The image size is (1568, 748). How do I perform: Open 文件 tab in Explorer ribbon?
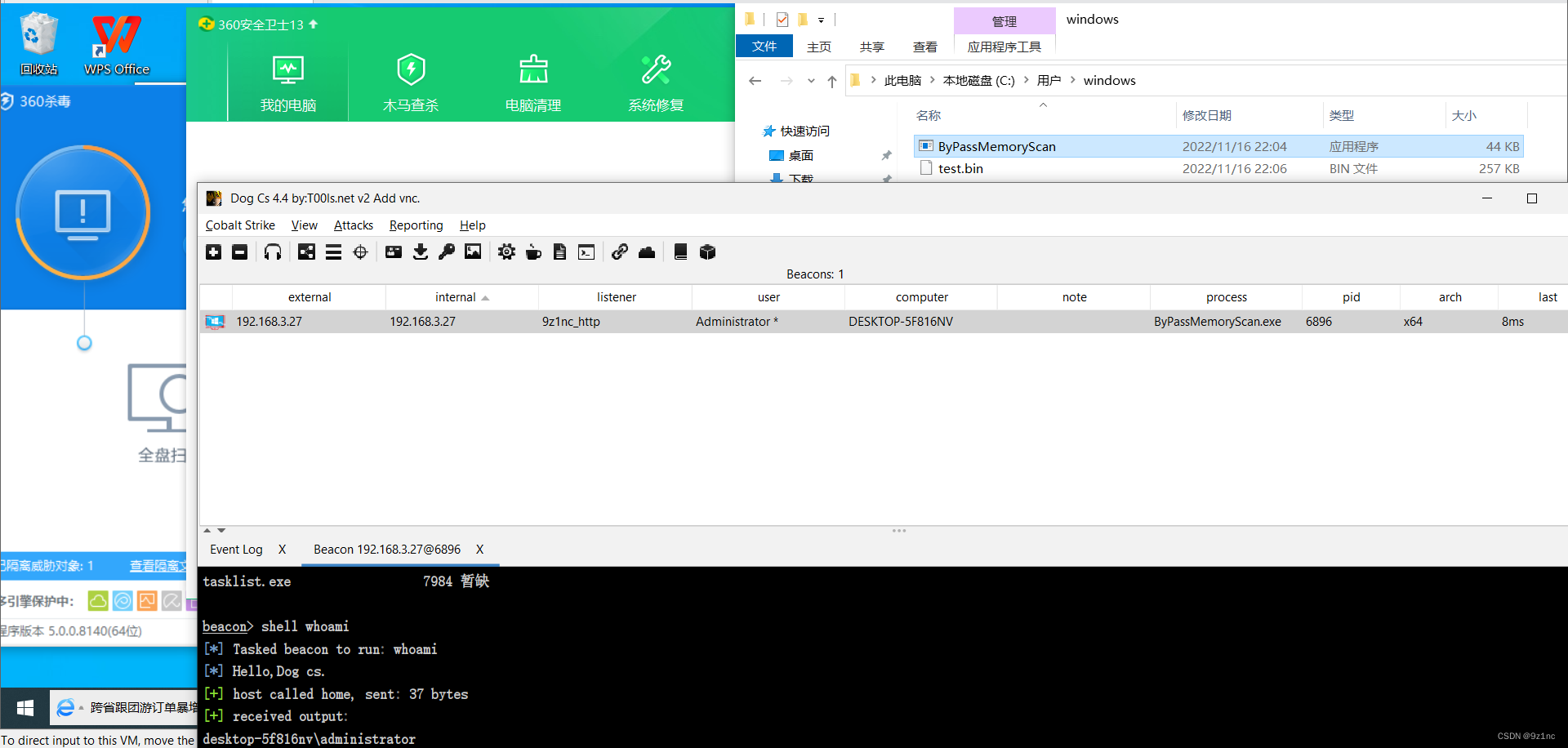(x=764, y=47)
